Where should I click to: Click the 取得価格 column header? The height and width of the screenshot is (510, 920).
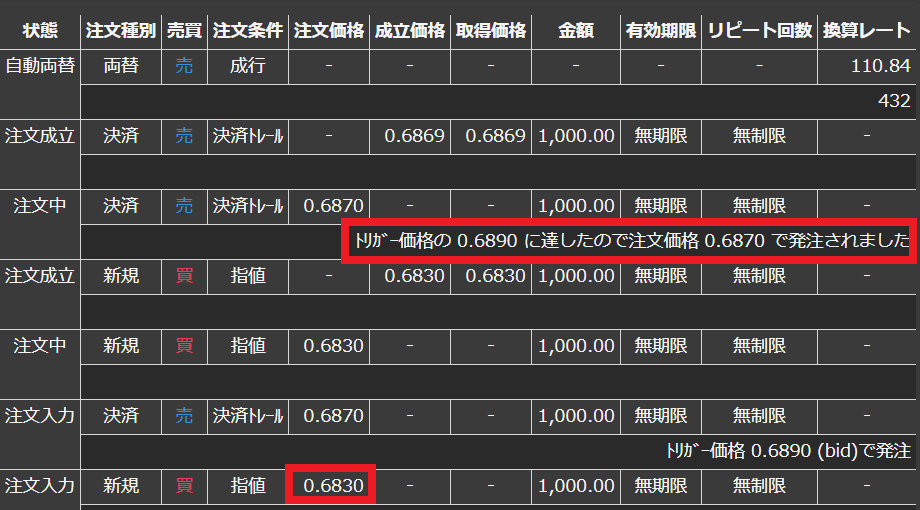pos(491,31)
